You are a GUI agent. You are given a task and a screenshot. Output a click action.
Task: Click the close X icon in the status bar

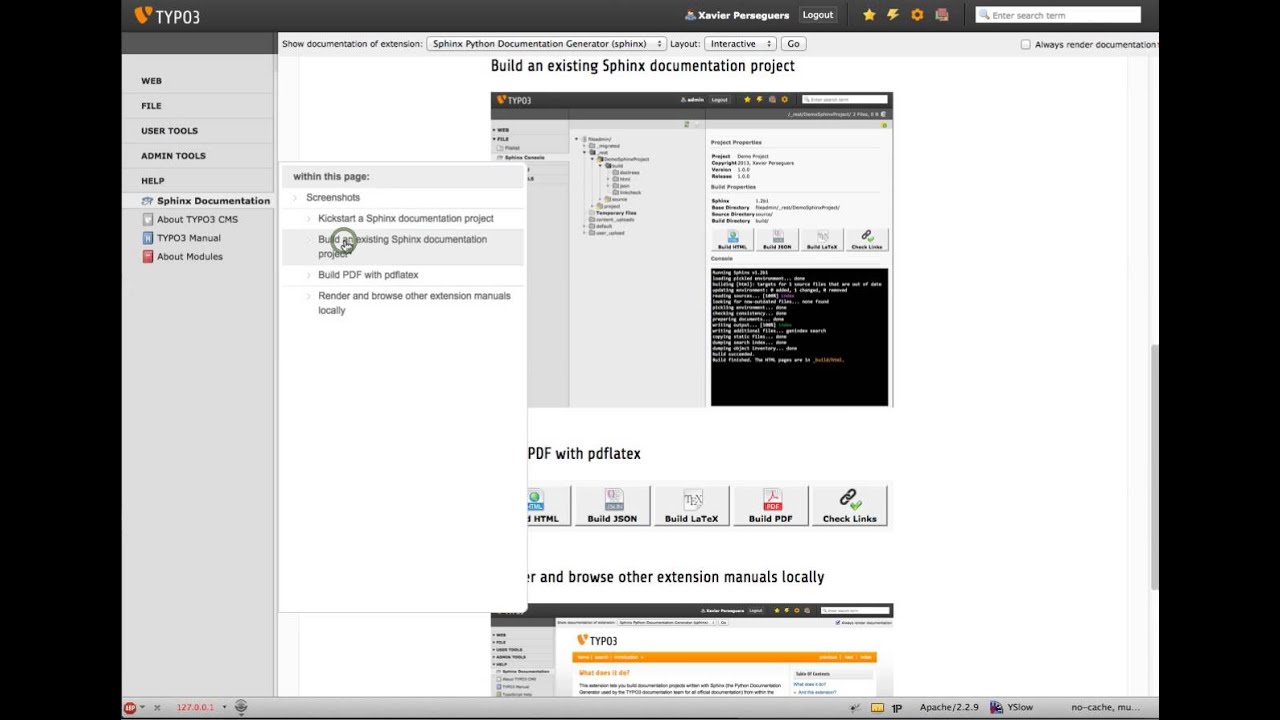click(157, 707)
